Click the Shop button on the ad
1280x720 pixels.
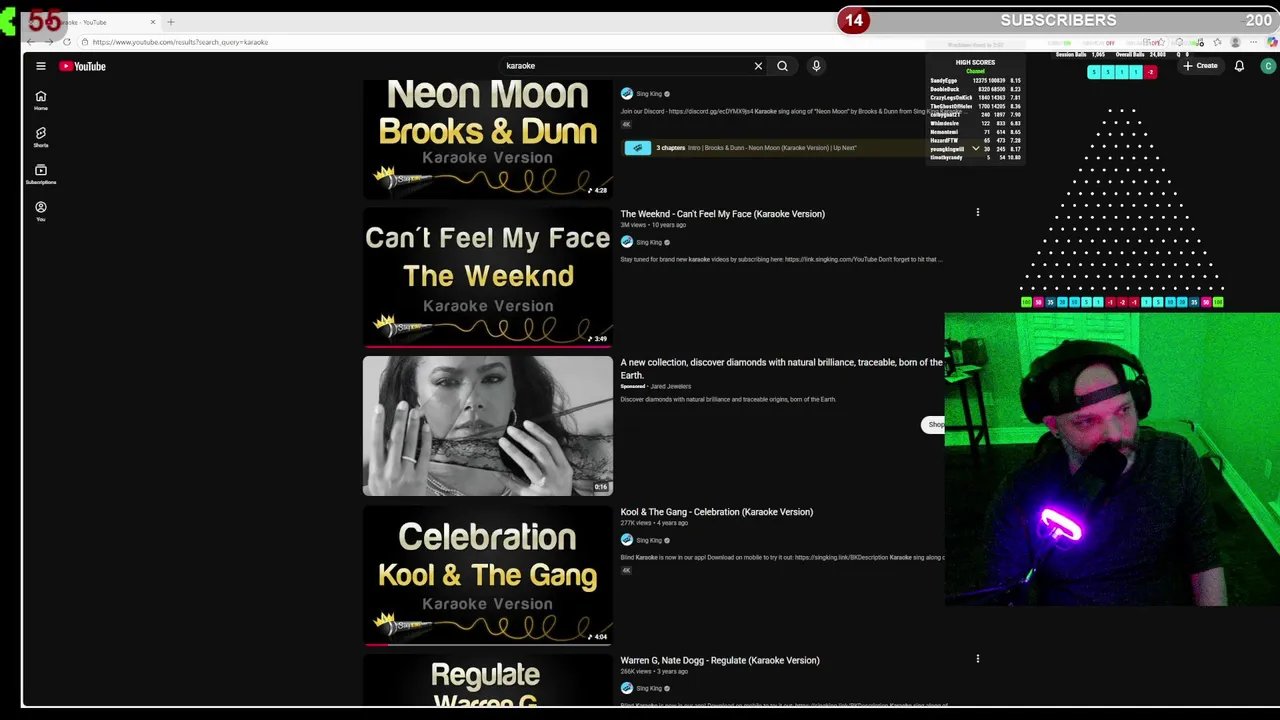point(934,424)
